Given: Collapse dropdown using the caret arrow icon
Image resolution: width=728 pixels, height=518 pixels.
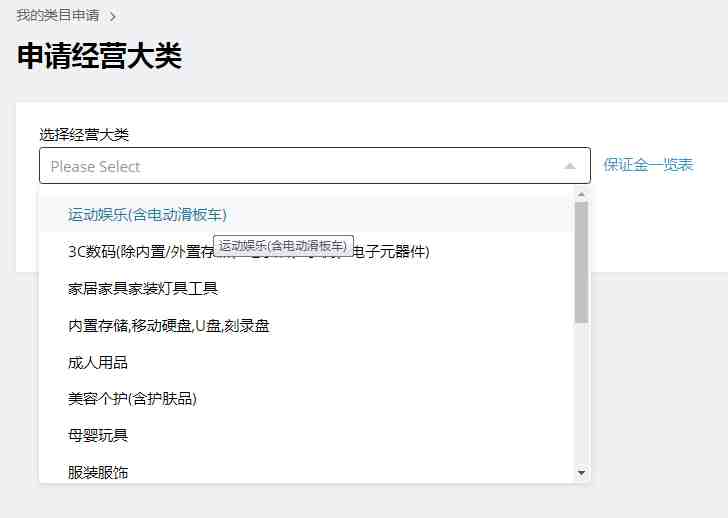Looking at the screenshot, I should [570, 166].
